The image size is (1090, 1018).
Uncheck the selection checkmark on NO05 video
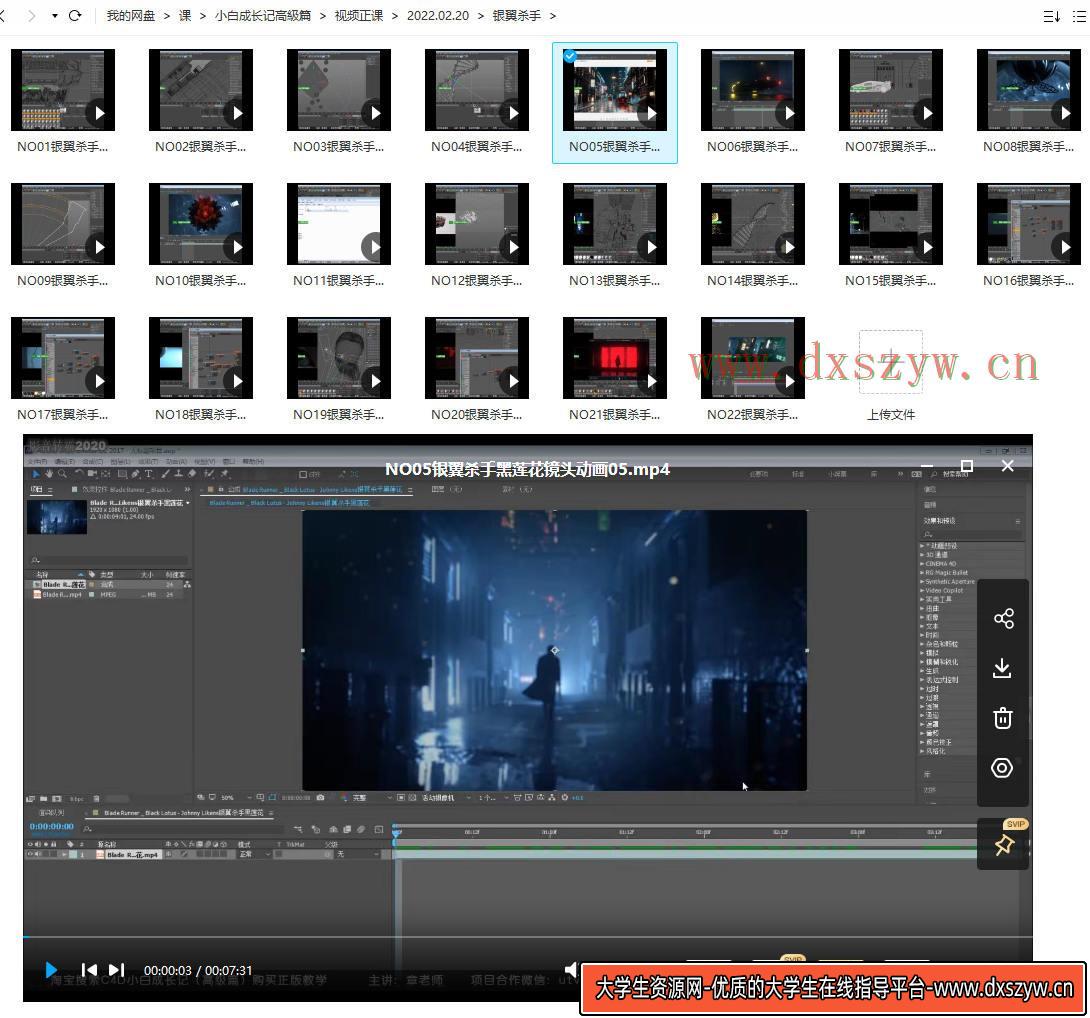[x=570, y=56]
